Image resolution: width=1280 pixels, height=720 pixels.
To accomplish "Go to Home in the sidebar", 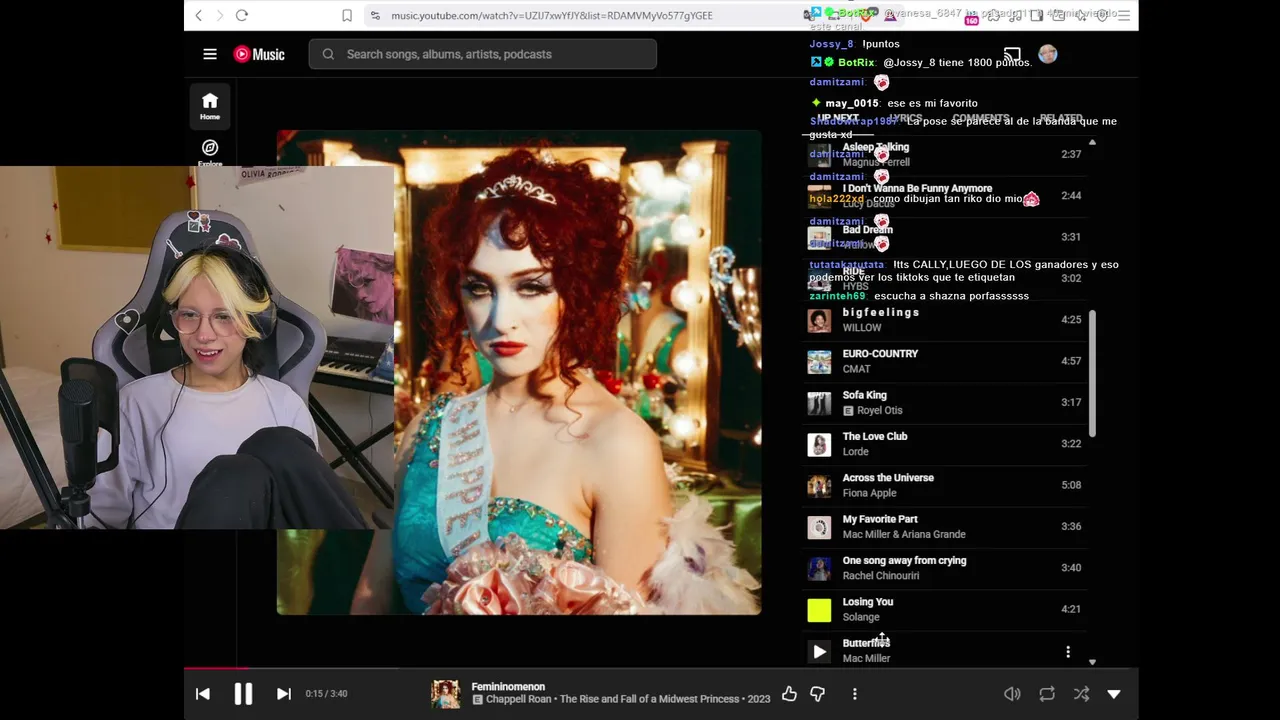I will [x=210, y=106].
